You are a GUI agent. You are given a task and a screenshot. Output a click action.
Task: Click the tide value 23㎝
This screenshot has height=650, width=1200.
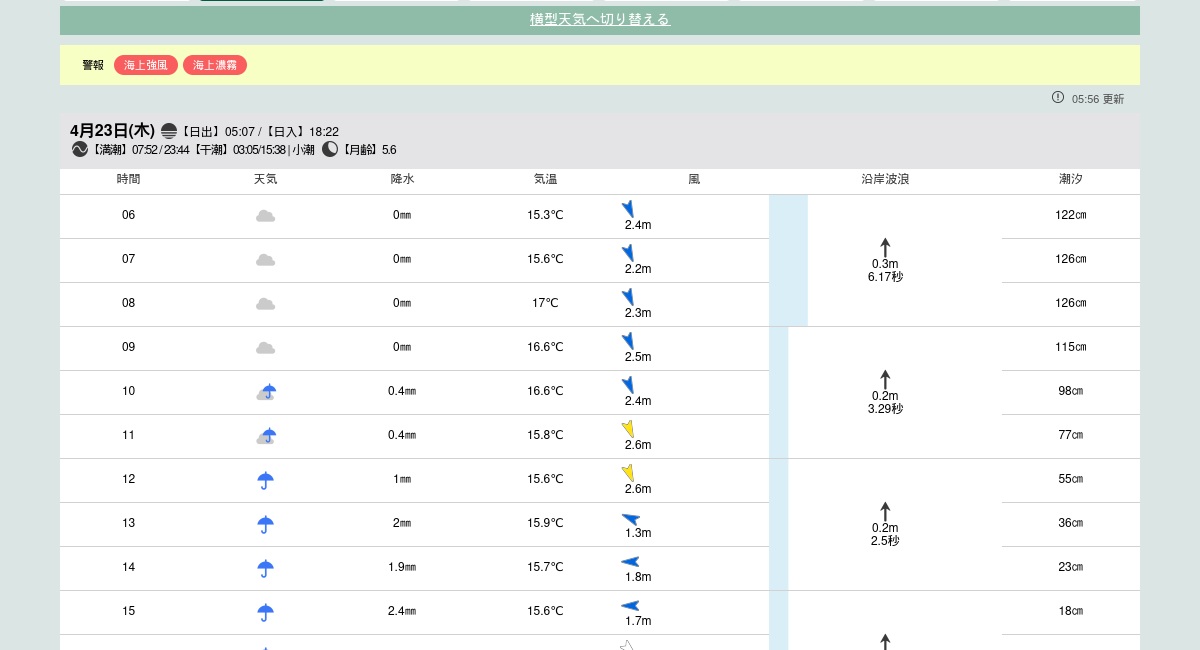click(1071, 567)
